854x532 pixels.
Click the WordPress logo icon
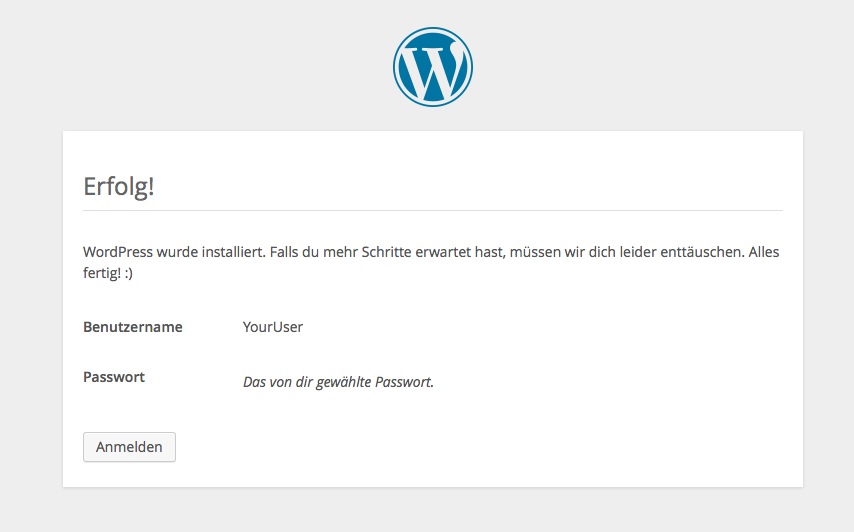pyautogui.click(x=433, y=67)
